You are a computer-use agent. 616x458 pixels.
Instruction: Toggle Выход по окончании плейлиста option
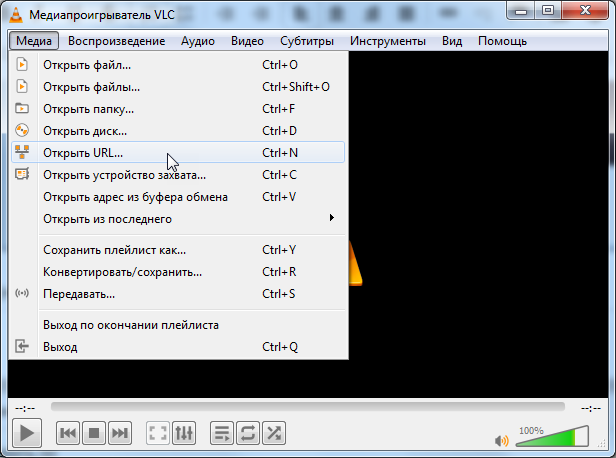178,325
